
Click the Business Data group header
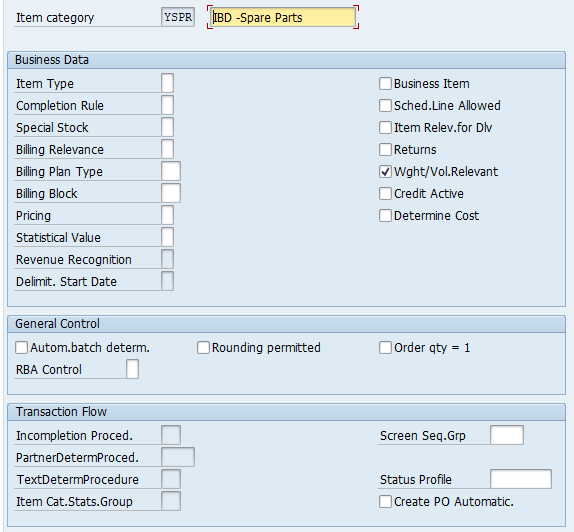point(286,60)
